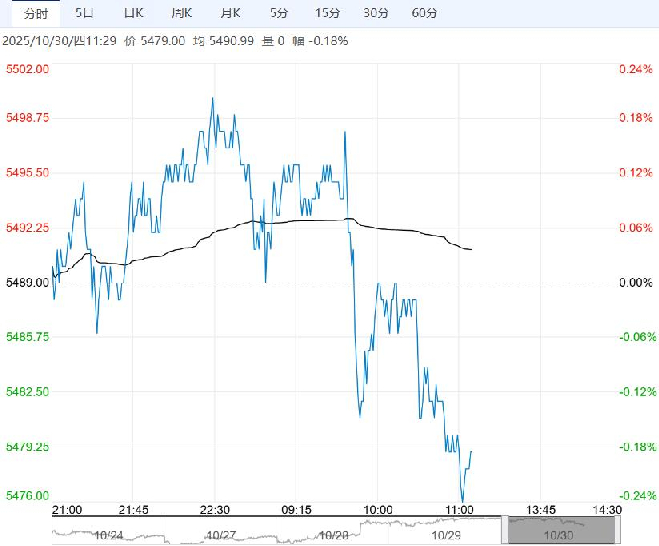Viewport: 659px width, 546px height.
Task: Open the 5日 five-day chart tab
Action: (x=84, y=13)
